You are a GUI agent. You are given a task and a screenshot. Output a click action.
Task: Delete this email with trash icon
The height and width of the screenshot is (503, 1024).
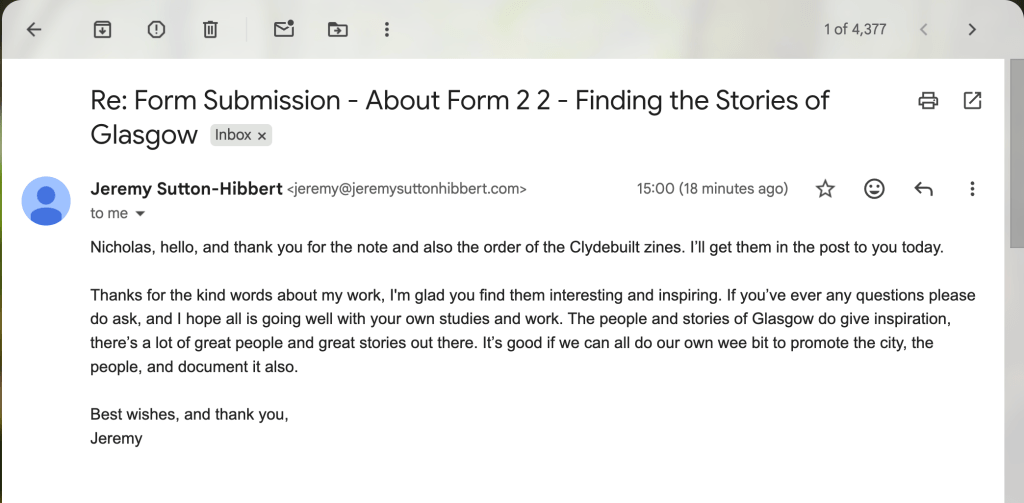210,29
